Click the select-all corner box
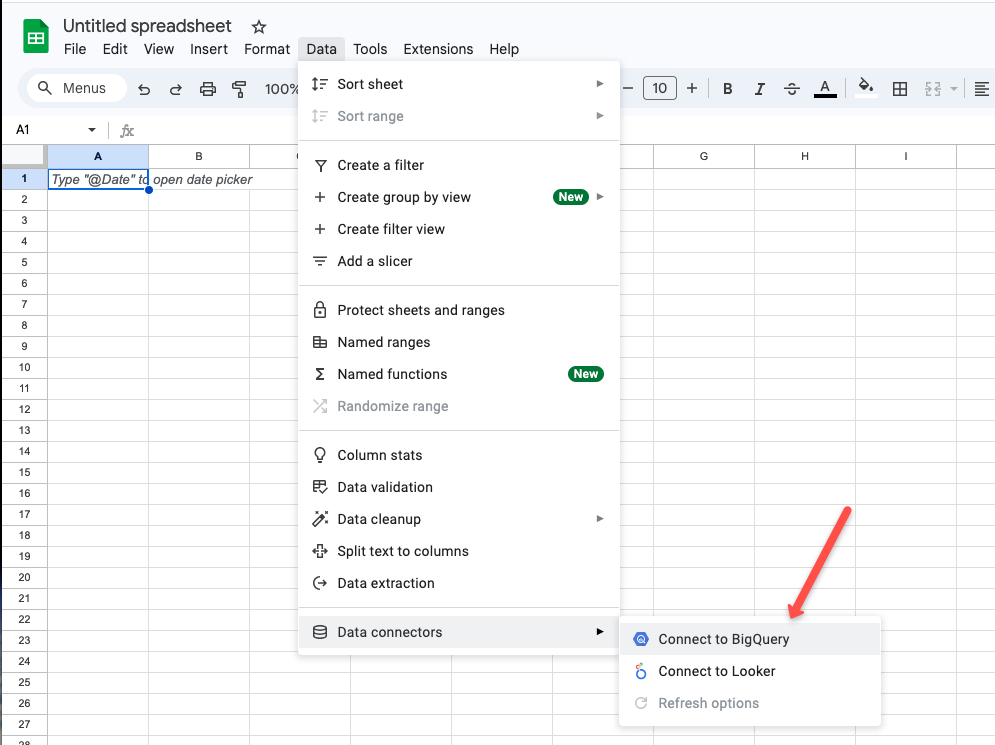The width and height of the screenshot is (995, 745). coord(24,156)
